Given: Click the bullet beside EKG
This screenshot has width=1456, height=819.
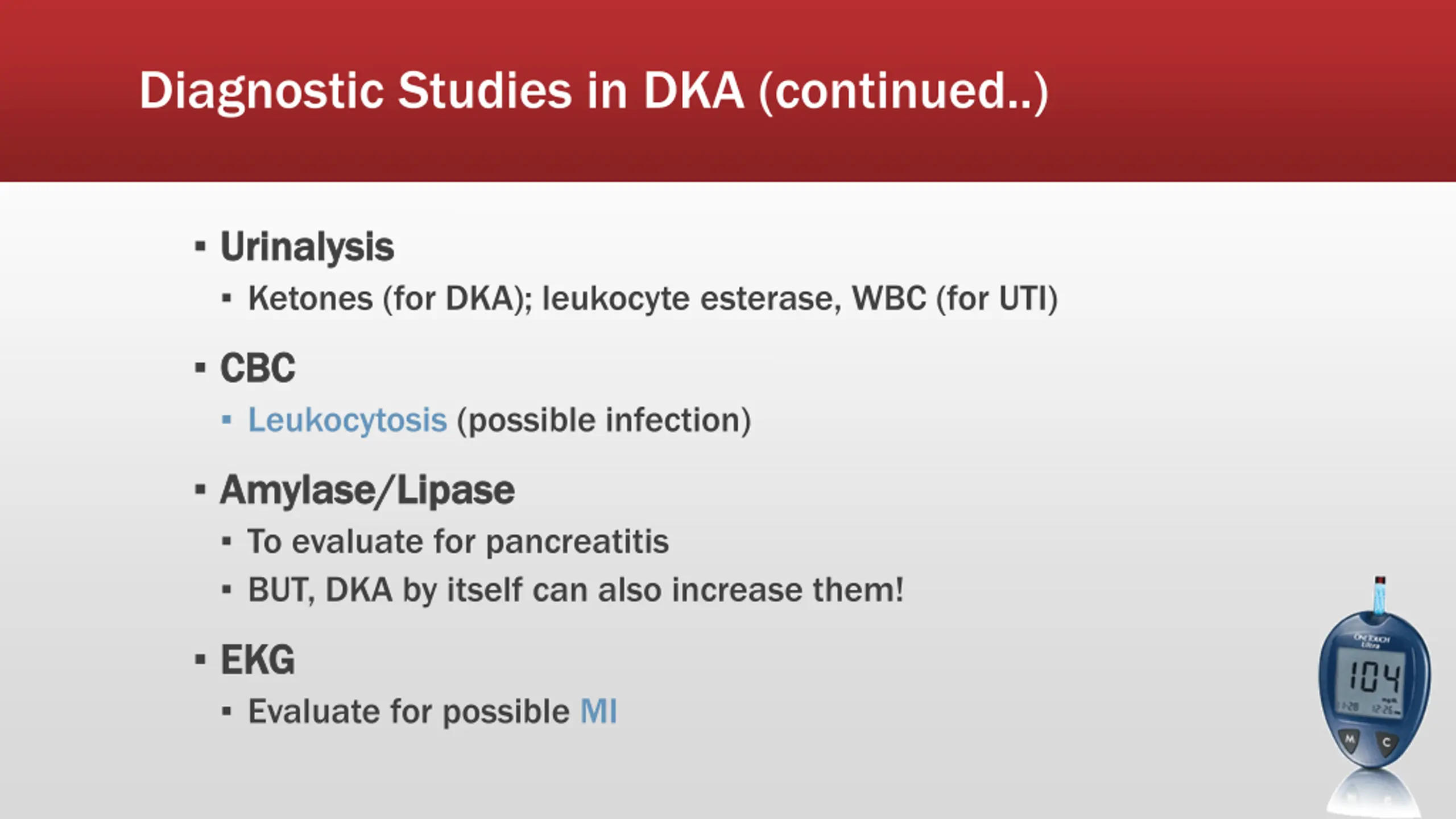Looking at the screenshot, I should coord(200,660).
